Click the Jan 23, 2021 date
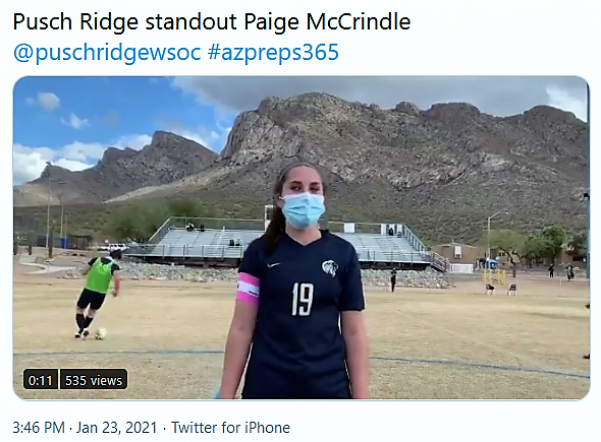Image resolution: width=601 pixels, height=442 pixels. 117,427
